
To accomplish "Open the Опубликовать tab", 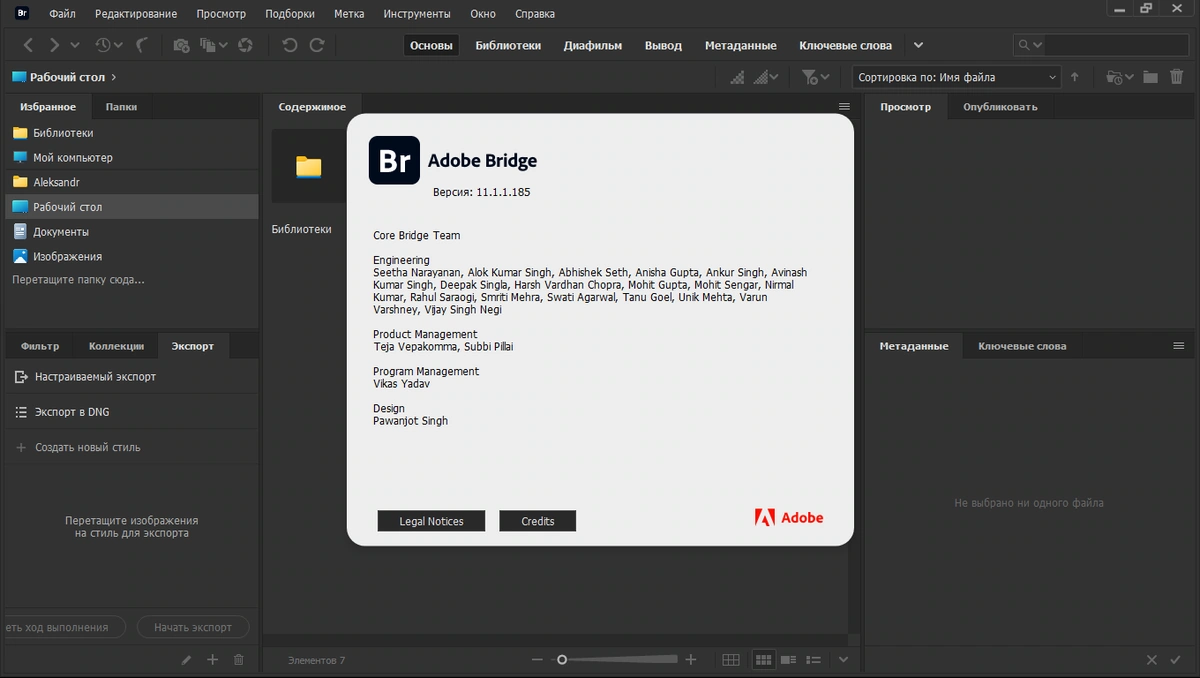I will click(1000, 107).
